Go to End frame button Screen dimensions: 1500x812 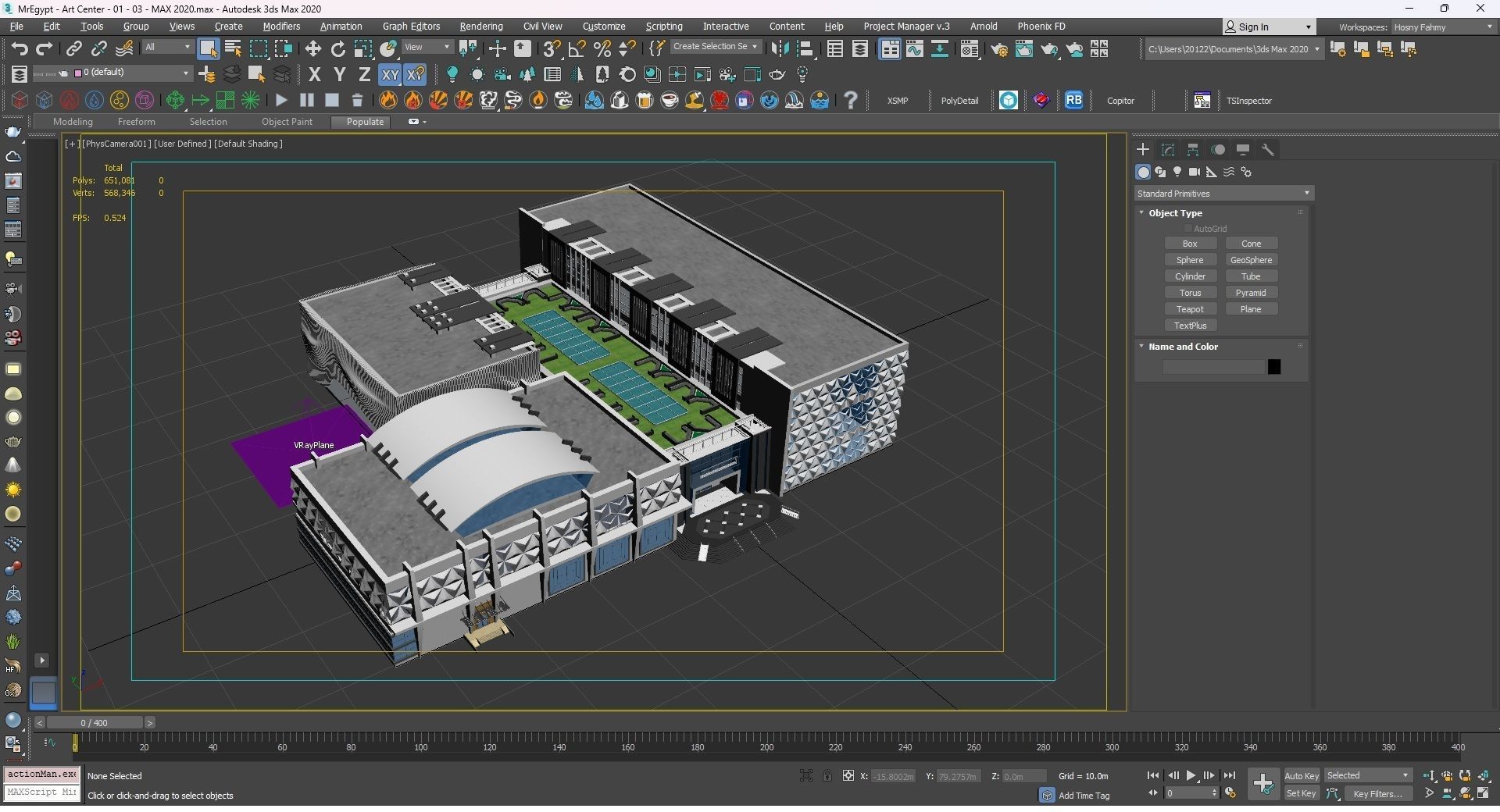[x=1229, y=776]
